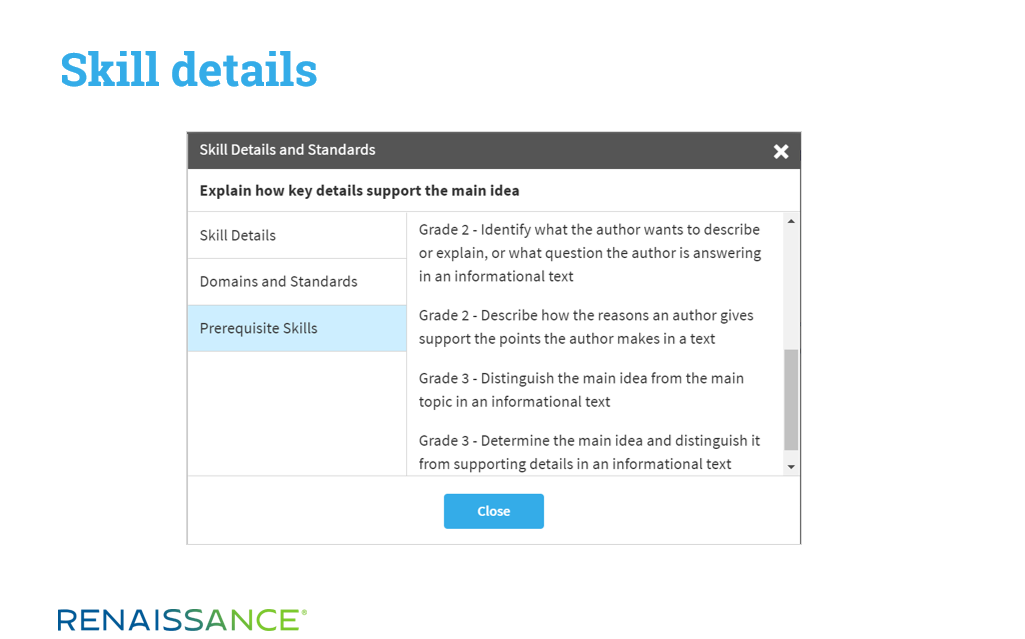
Task: Click the scrollbar down arrow
Action: point(791,467)
